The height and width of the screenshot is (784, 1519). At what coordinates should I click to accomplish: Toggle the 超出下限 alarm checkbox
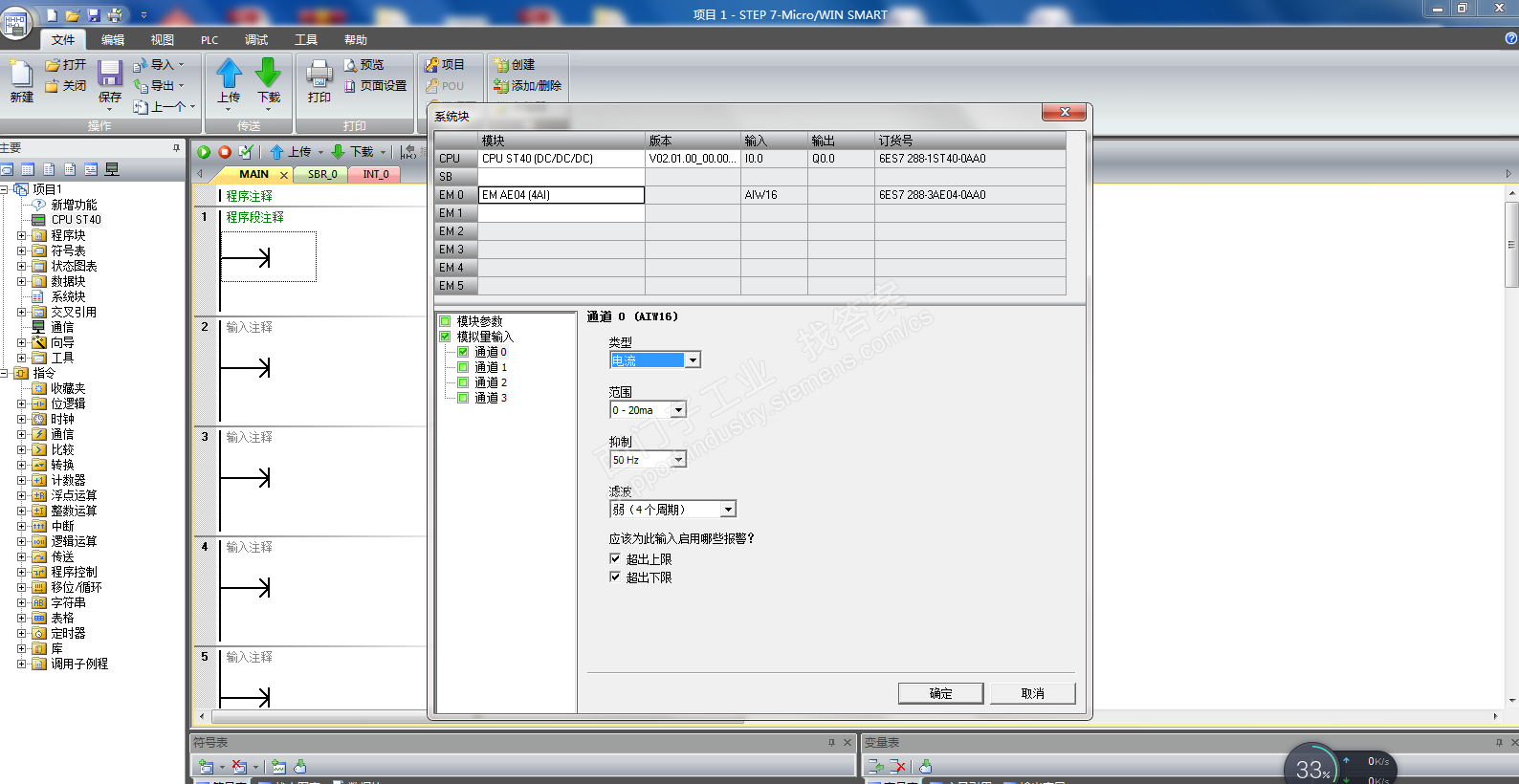pos(615,577)
